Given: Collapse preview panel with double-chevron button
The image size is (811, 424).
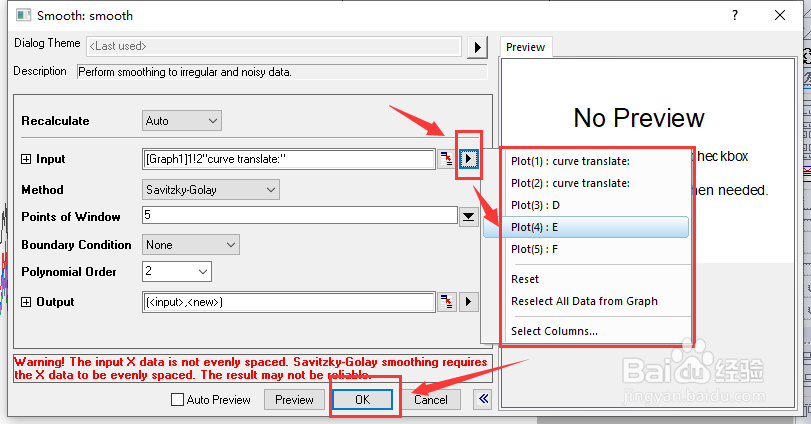Looking at the screenshot, I should point(483,399).
